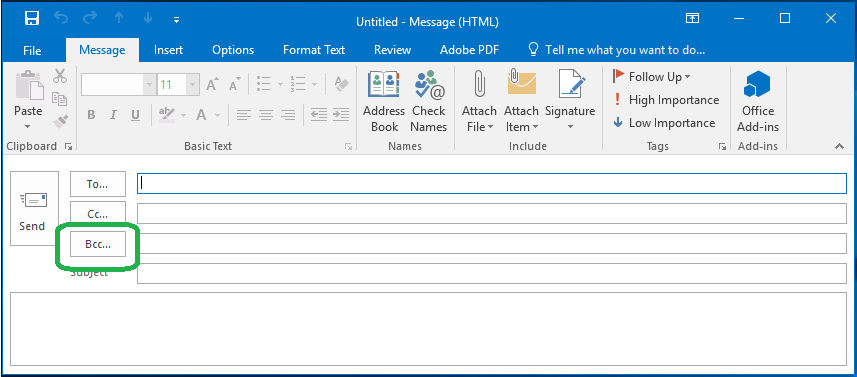Click the Cut scissors icon
The image size is (857, 377).
tap(60, 76)
